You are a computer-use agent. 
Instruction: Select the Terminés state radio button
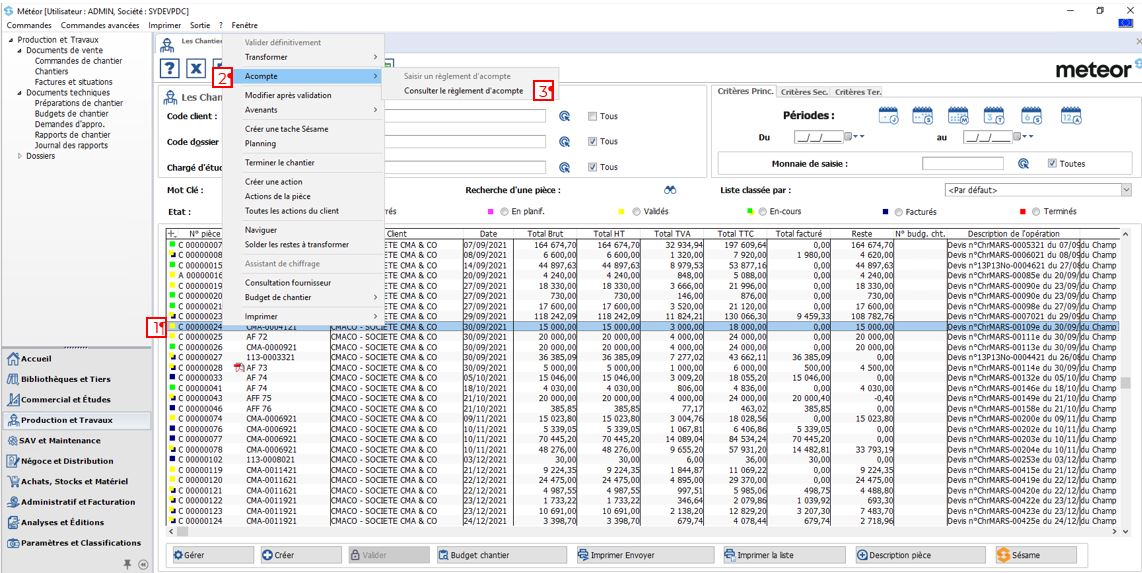click(x=1036, y=212)
